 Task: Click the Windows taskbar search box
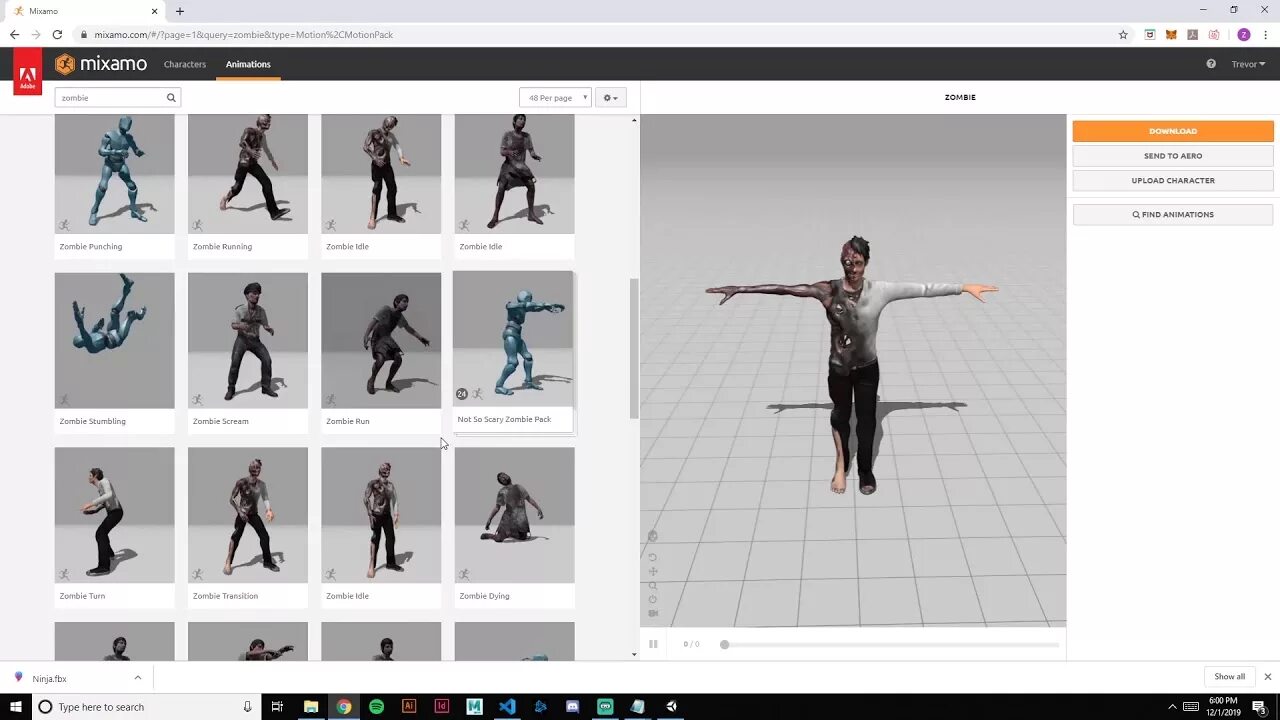[x=145, y=707]
